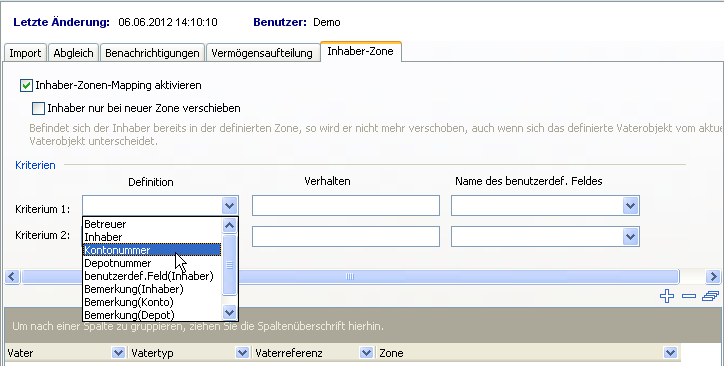The width and height of the screenshot is (724, 366).
Task: Choose Depotnummer from the list
Action: point(152,263)
